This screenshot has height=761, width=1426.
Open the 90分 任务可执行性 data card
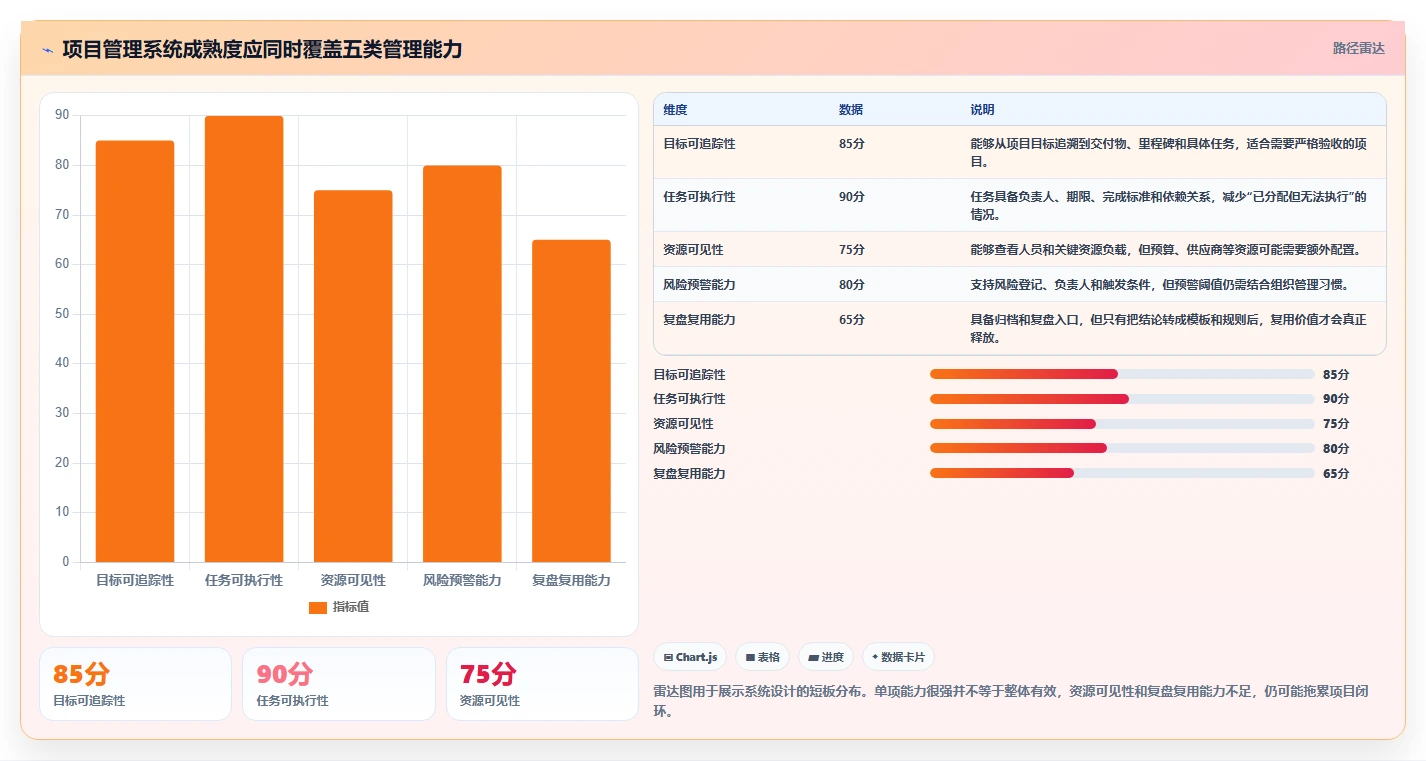[x=339, y=684]
